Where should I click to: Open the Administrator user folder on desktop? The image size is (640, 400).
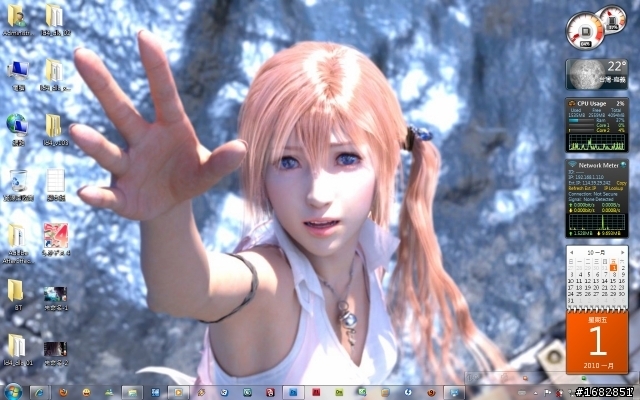[17, 20]
